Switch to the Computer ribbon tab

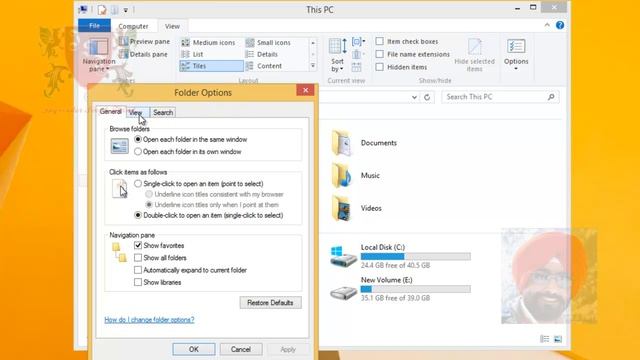point(133,26)
